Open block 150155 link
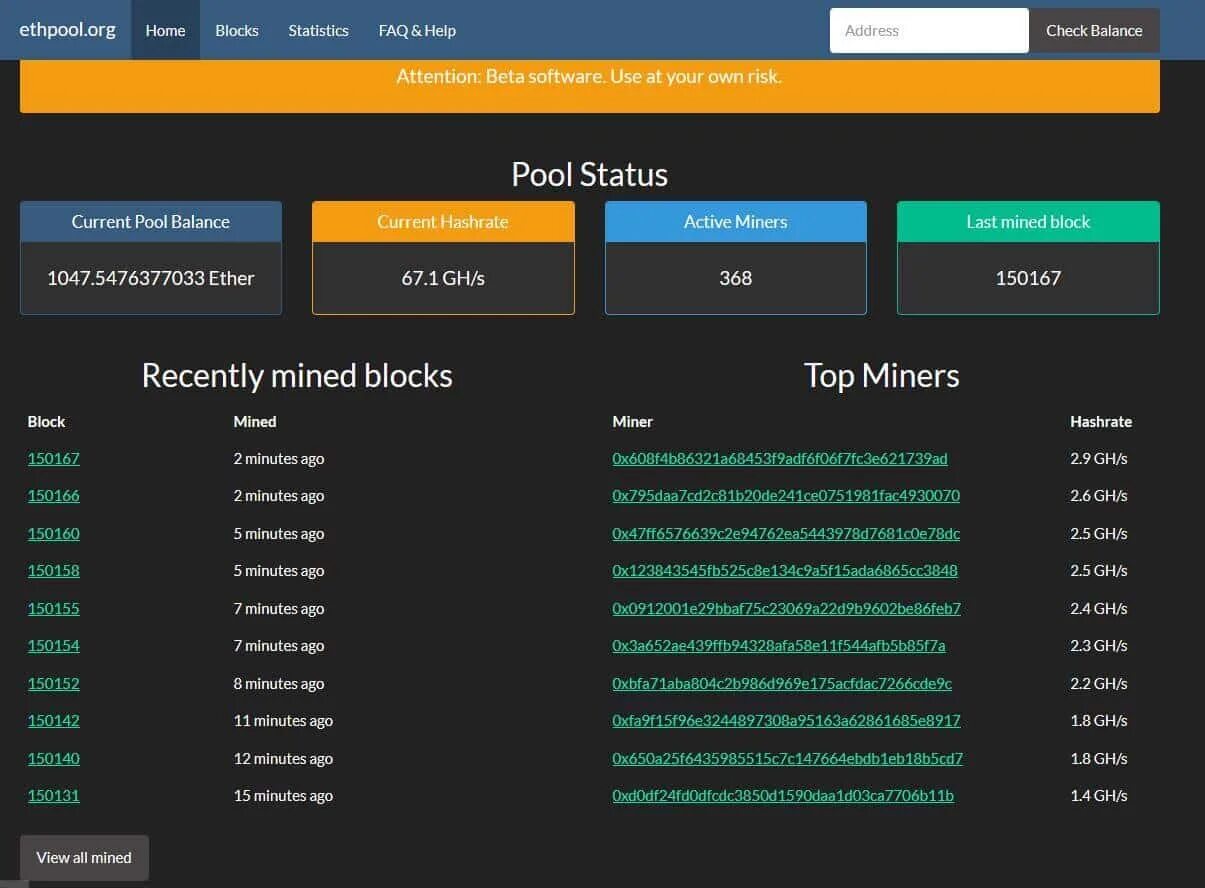 54,609
